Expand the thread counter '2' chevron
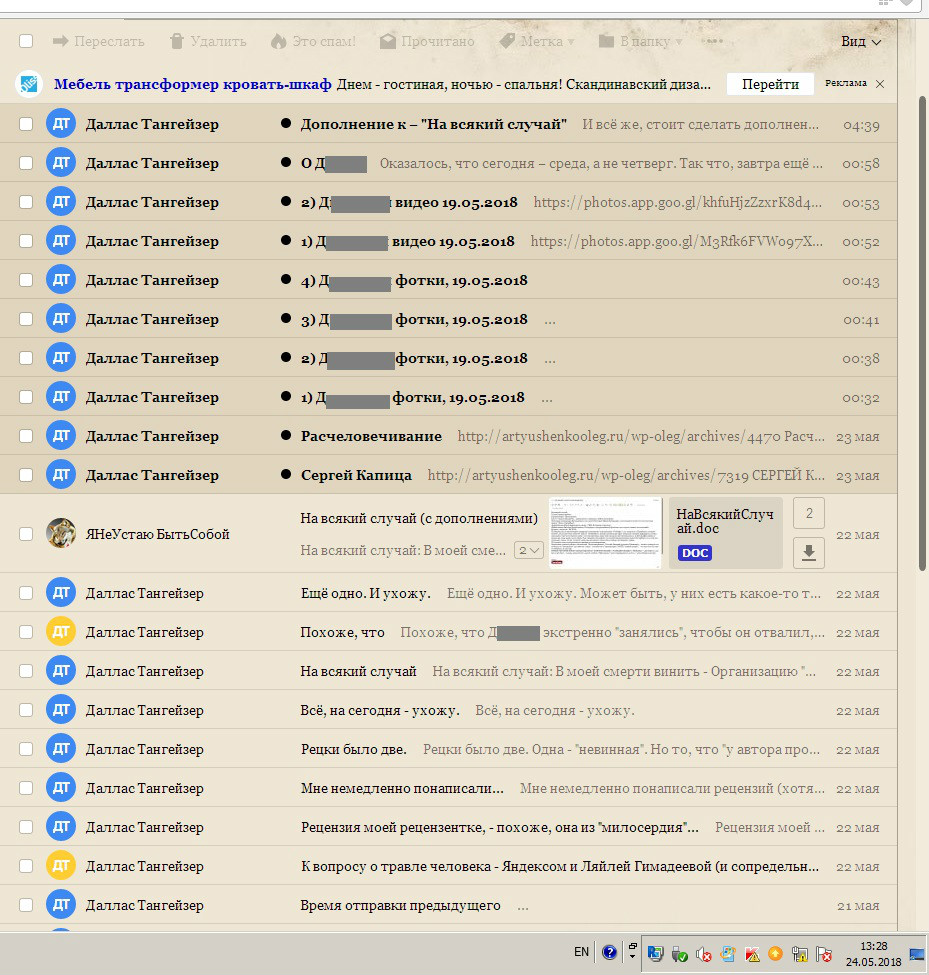This screenshot has width=929, height=975. coord(528,550)
